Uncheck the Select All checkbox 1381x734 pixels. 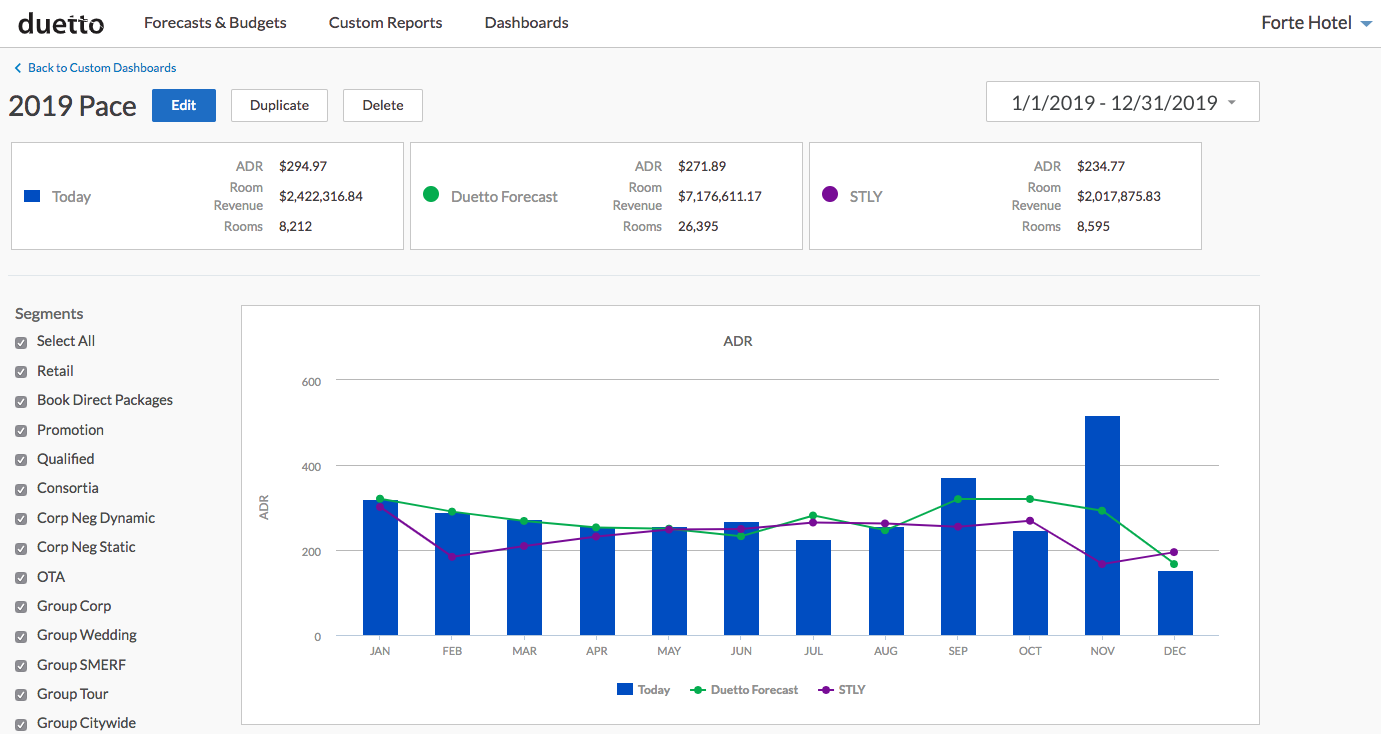(21, 342)
